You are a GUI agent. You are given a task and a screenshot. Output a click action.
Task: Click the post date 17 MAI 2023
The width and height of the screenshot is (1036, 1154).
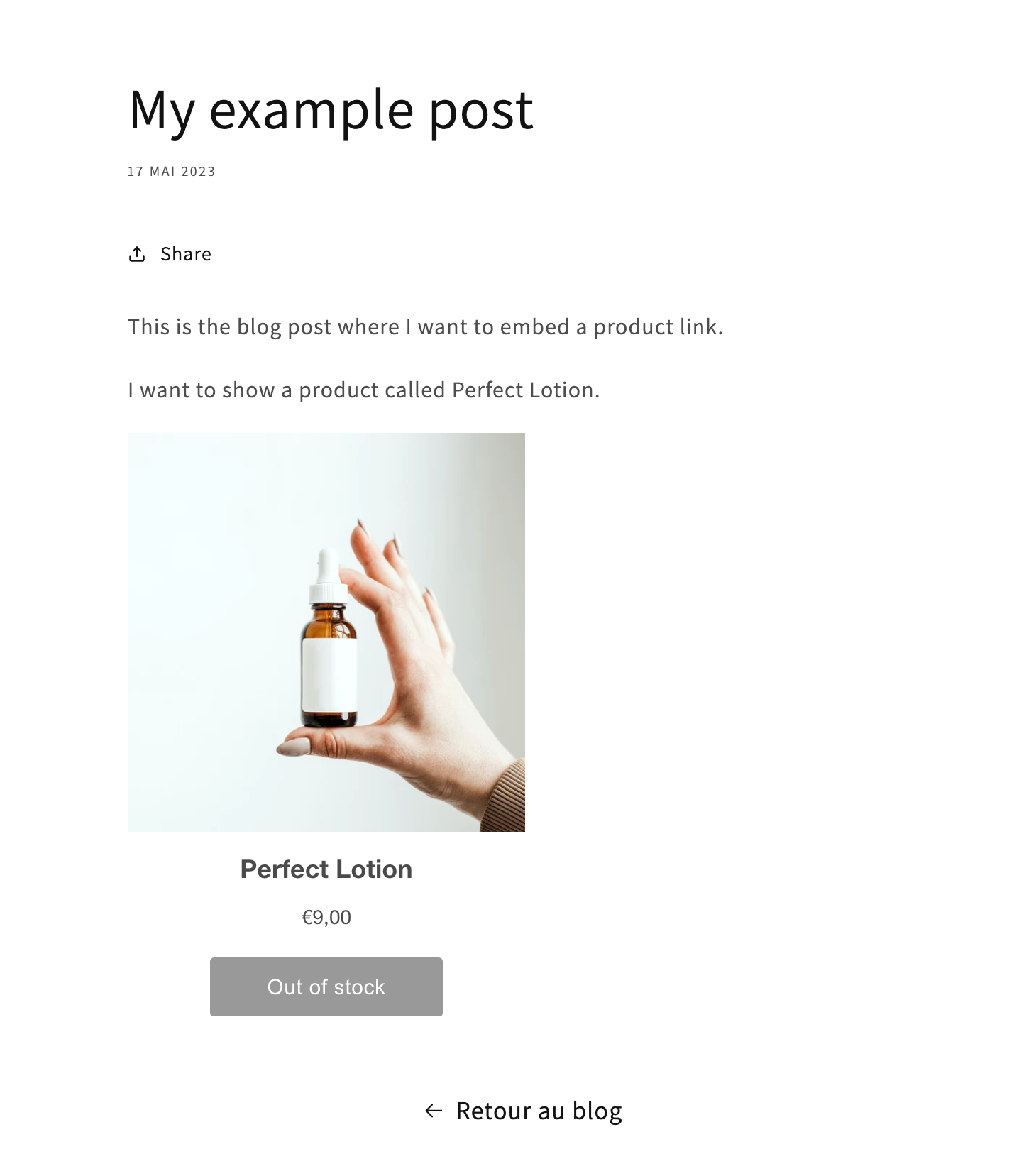click(x=171, y=171)
